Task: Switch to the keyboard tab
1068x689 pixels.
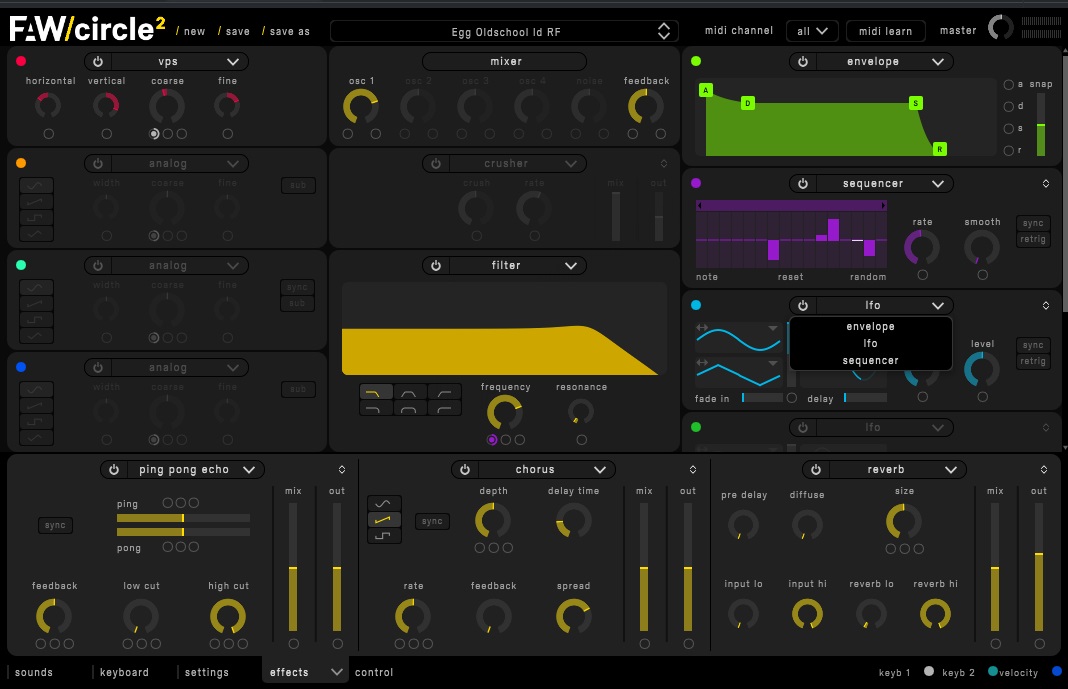Action: click(x=123, y=672)
